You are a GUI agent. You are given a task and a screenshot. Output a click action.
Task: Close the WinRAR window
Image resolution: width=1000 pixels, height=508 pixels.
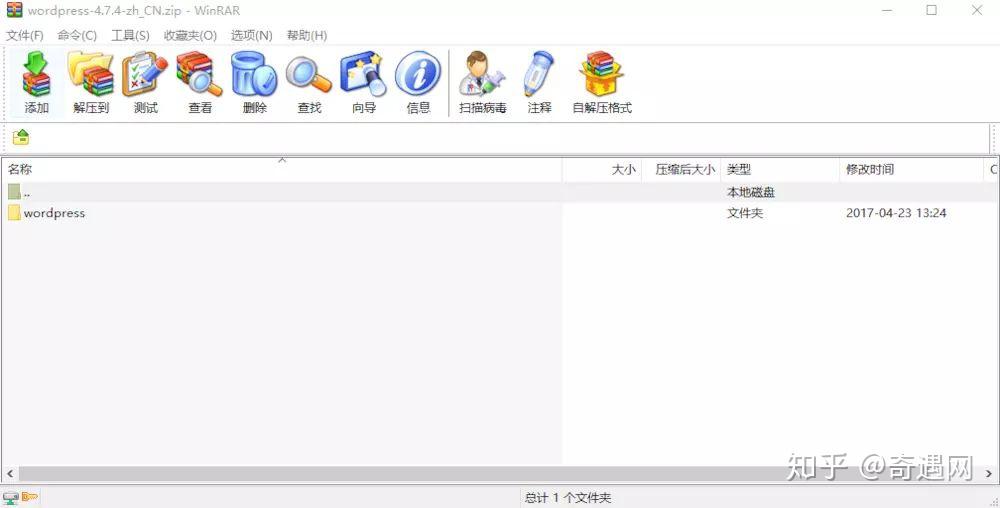[977, 10]
